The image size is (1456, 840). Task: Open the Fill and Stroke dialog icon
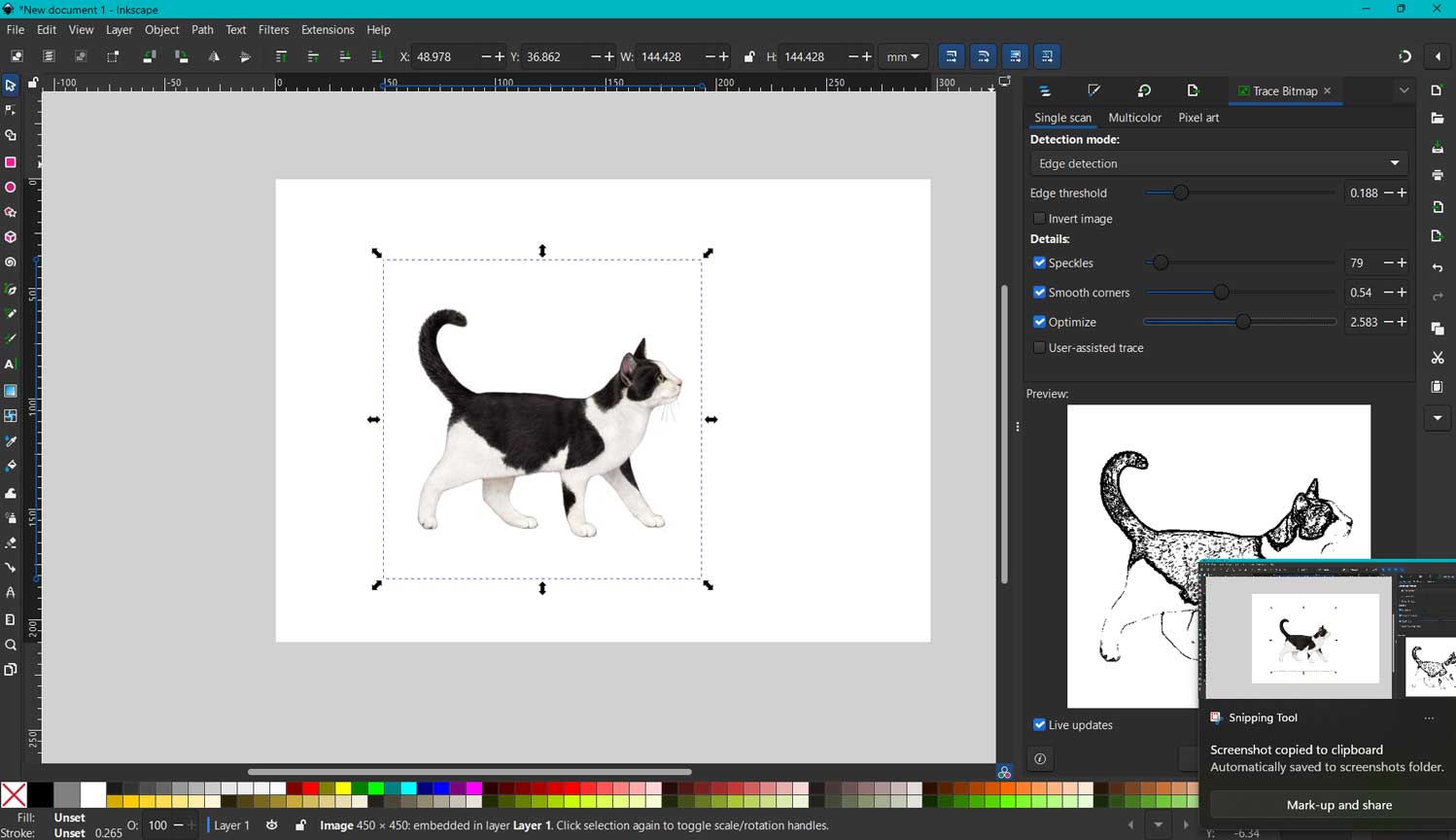coord(1094,90)
